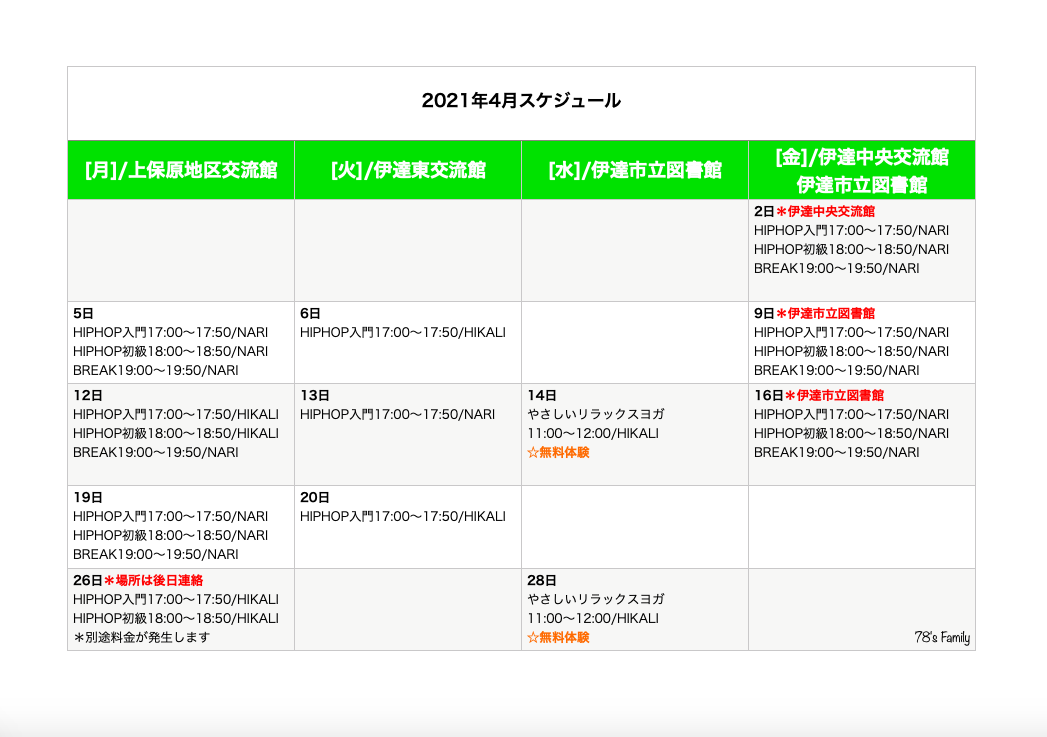
Task: Select やさしいリラックスヨガ under 28日
Action: click(x=596, y=599)
